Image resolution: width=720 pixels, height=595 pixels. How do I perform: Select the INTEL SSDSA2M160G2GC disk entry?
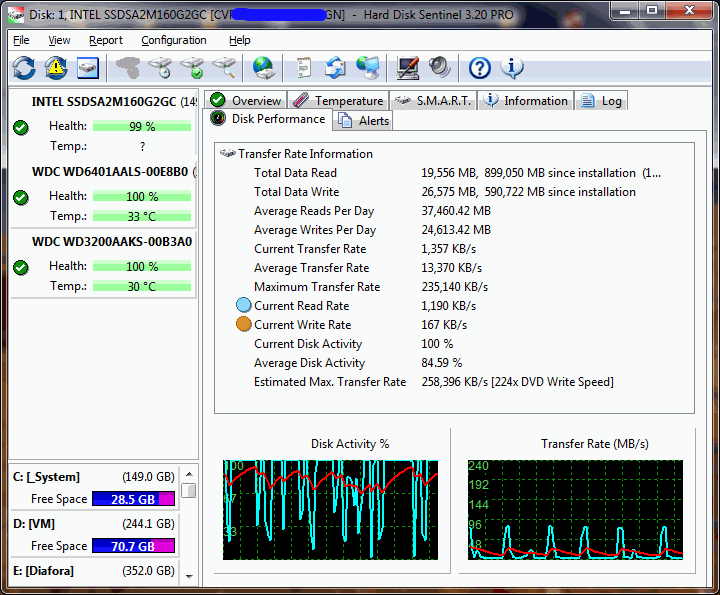tap(103, 122)
